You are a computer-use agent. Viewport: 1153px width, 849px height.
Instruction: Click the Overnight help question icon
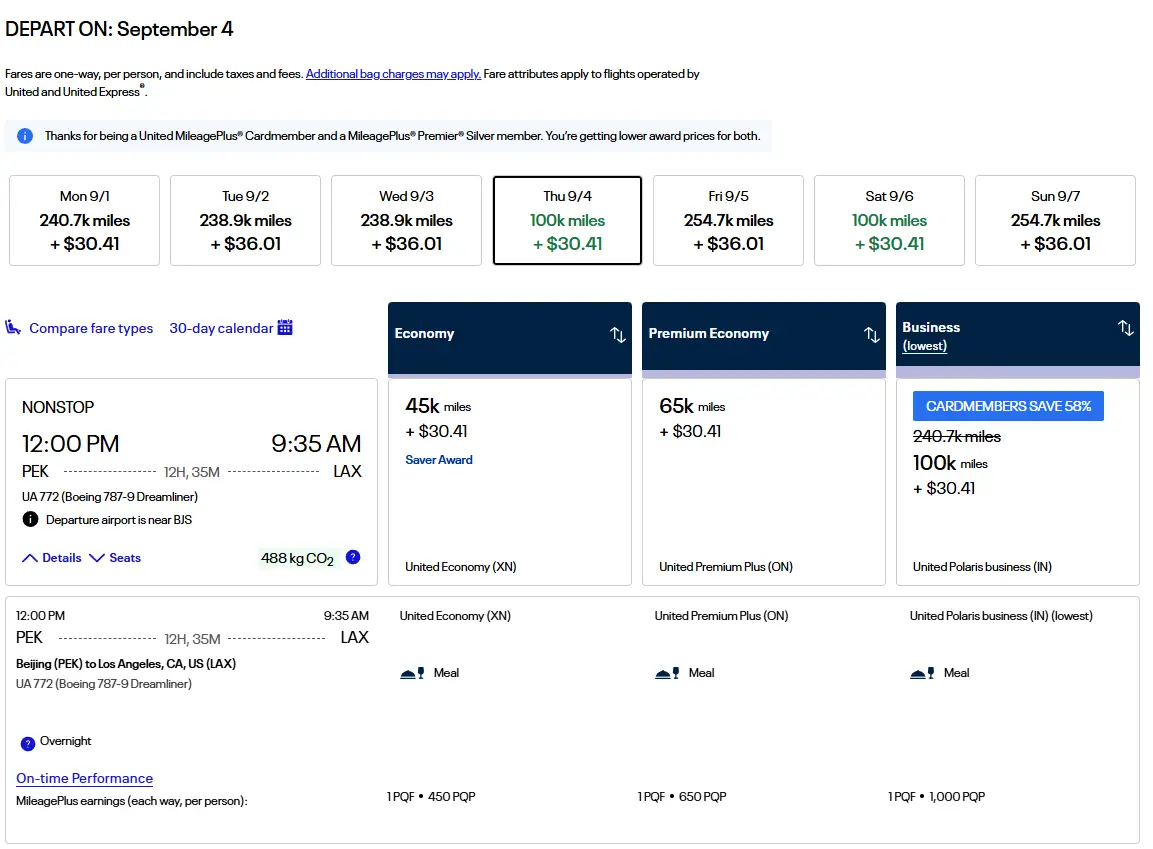click(x=28, y=743)
